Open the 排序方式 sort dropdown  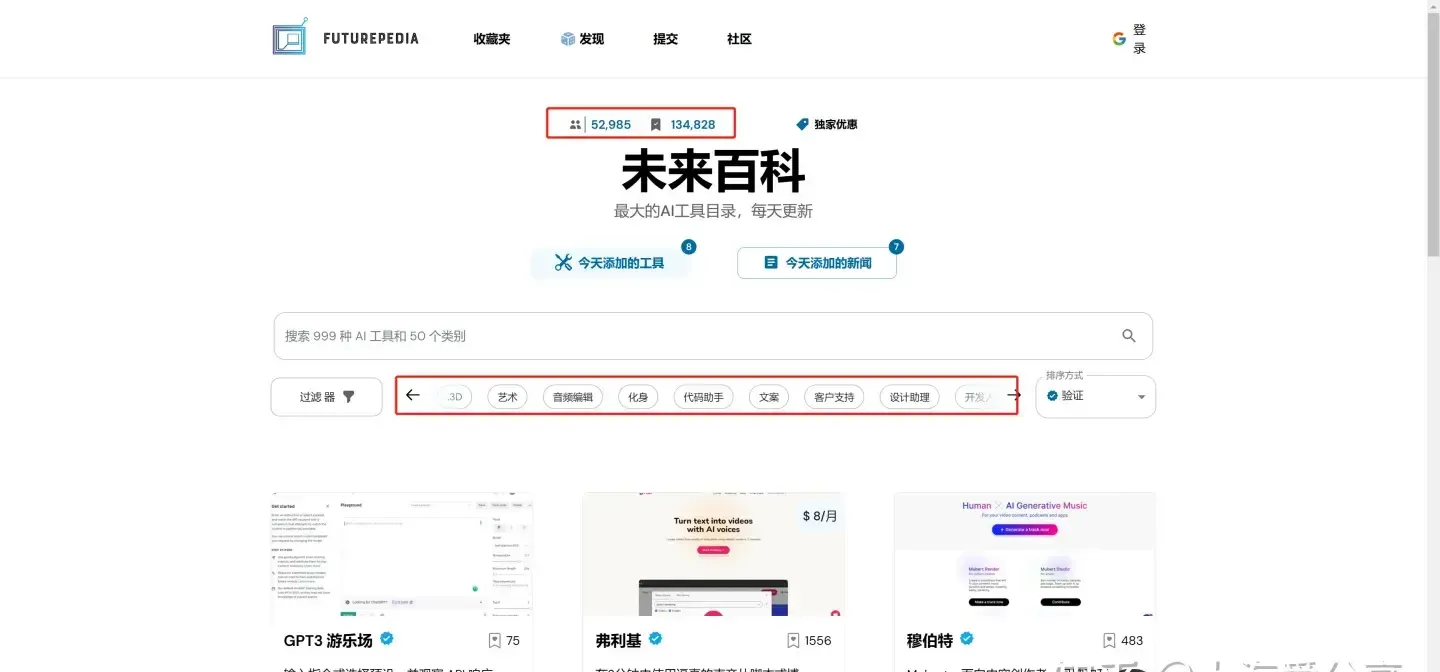tap(1096, 396)
